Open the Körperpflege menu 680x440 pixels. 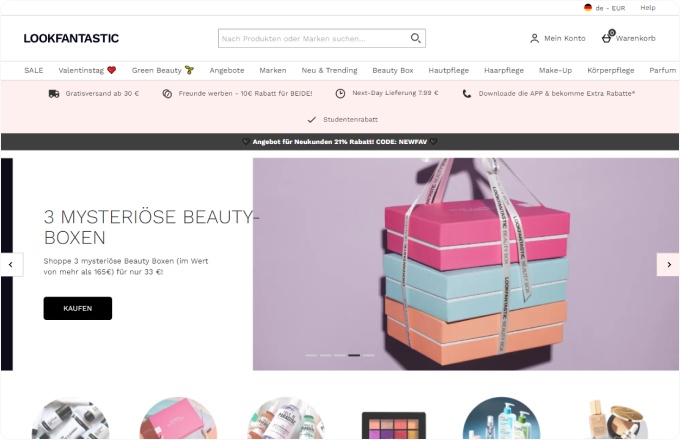pyautogui.click(x=611, y=70)
